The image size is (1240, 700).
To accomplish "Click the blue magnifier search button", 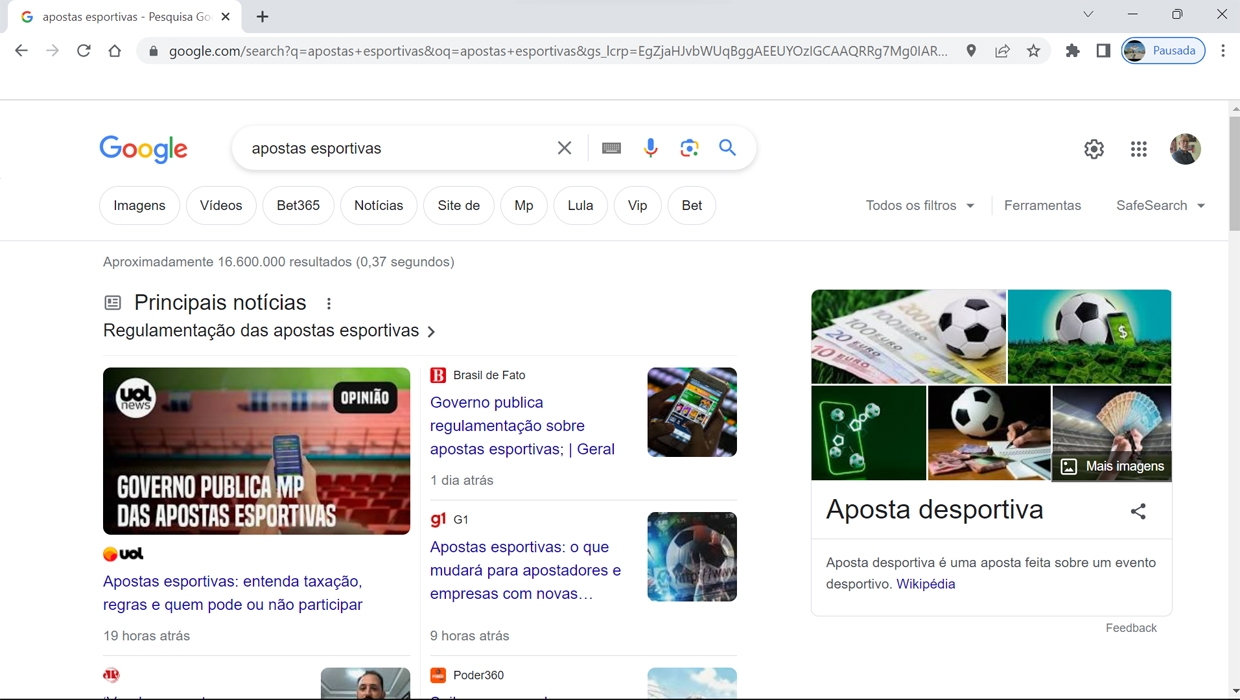I will [727, 148].
